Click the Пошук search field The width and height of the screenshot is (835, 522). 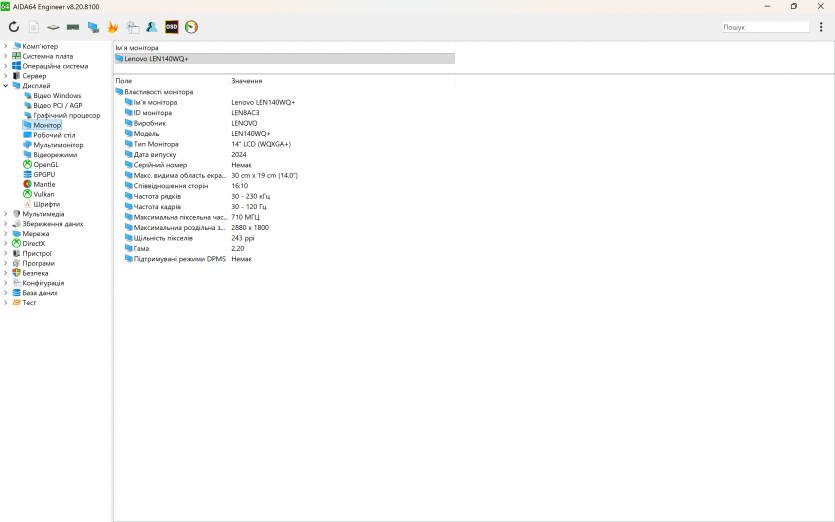point(764,27)
